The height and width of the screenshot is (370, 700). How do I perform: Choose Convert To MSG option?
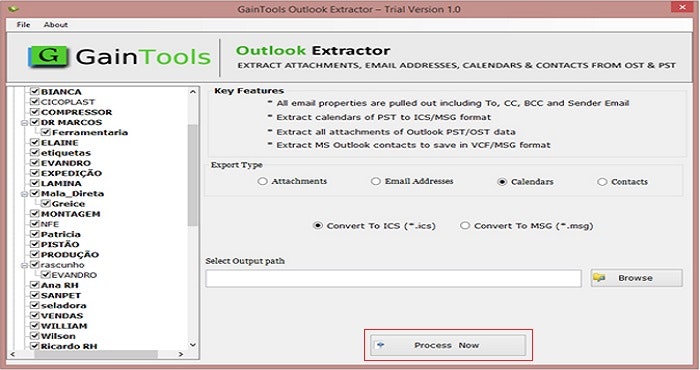pyautogui.click(x=465, y=225)
